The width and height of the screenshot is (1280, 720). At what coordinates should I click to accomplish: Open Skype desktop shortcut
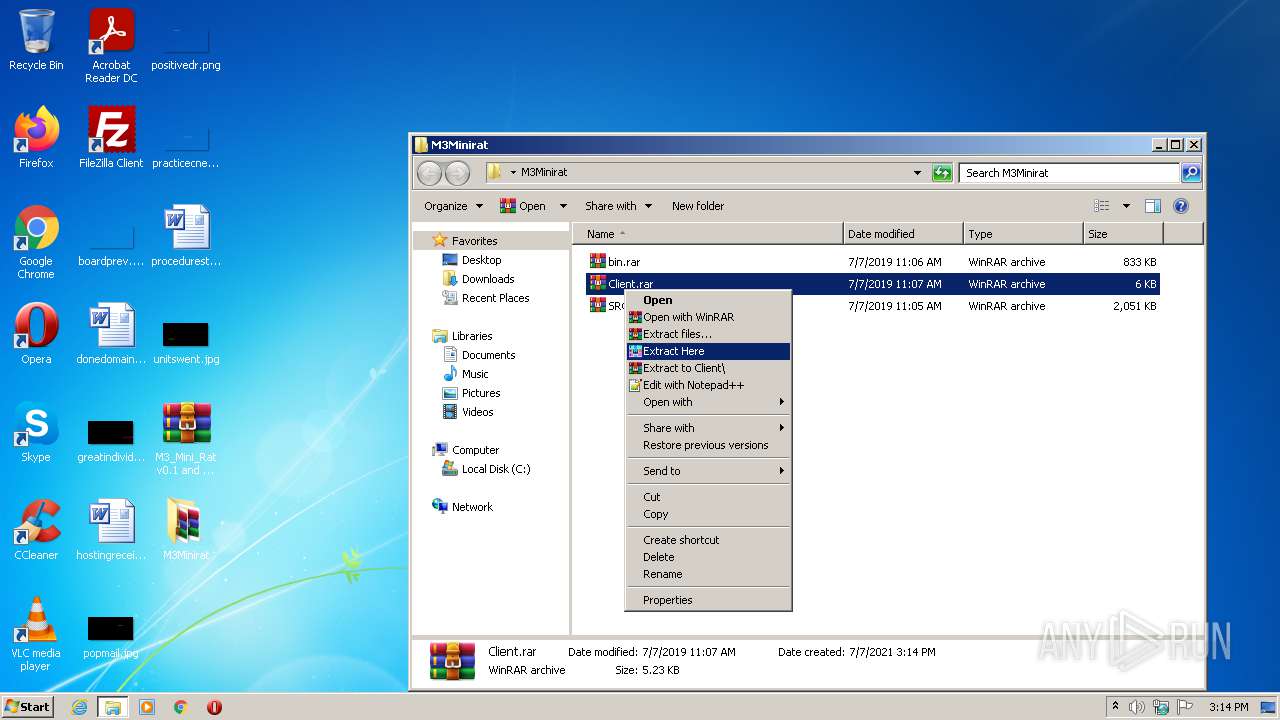click(36, 432)
